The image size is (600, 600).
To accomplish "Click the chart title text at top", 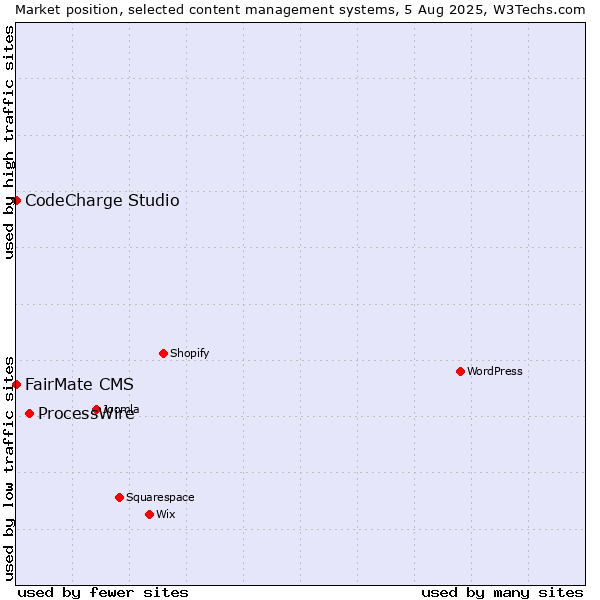I will [x=300, y=10].
